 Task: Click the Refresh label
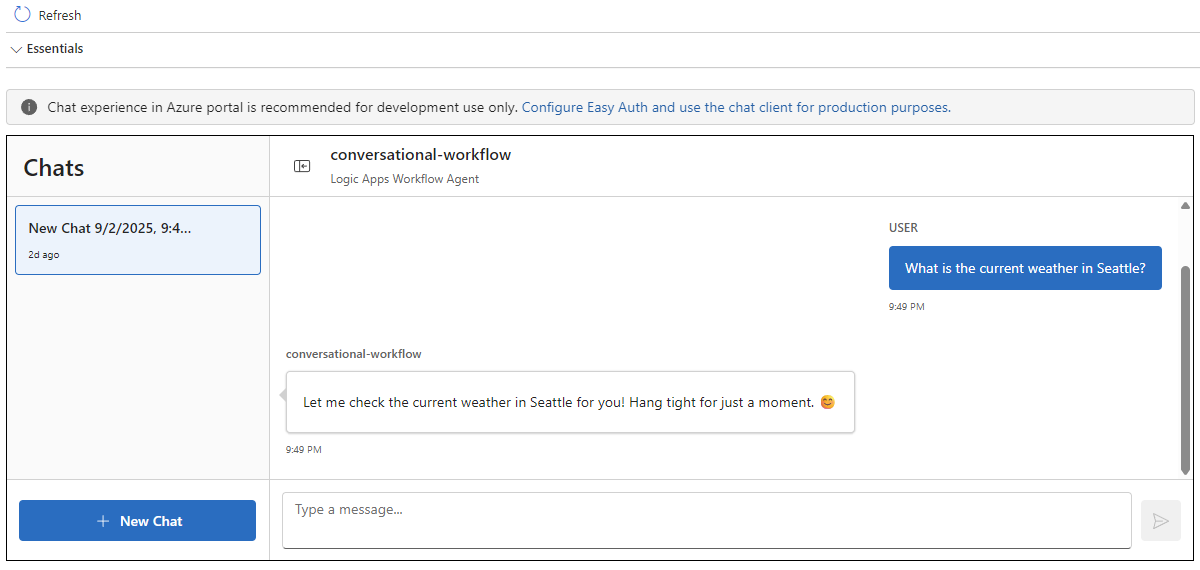(60, 16)
